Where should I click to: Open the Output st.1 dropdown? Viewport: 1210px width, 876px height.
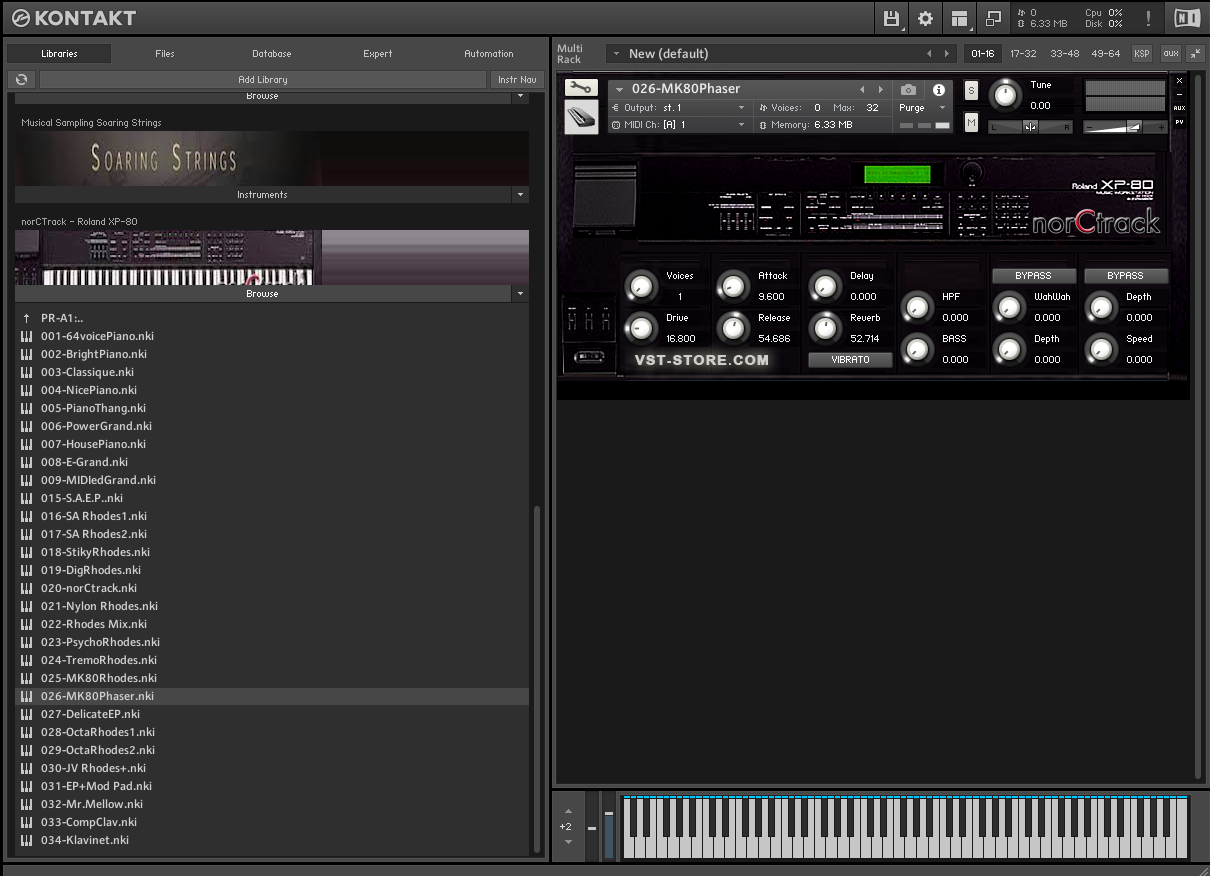tap(679, 108)
